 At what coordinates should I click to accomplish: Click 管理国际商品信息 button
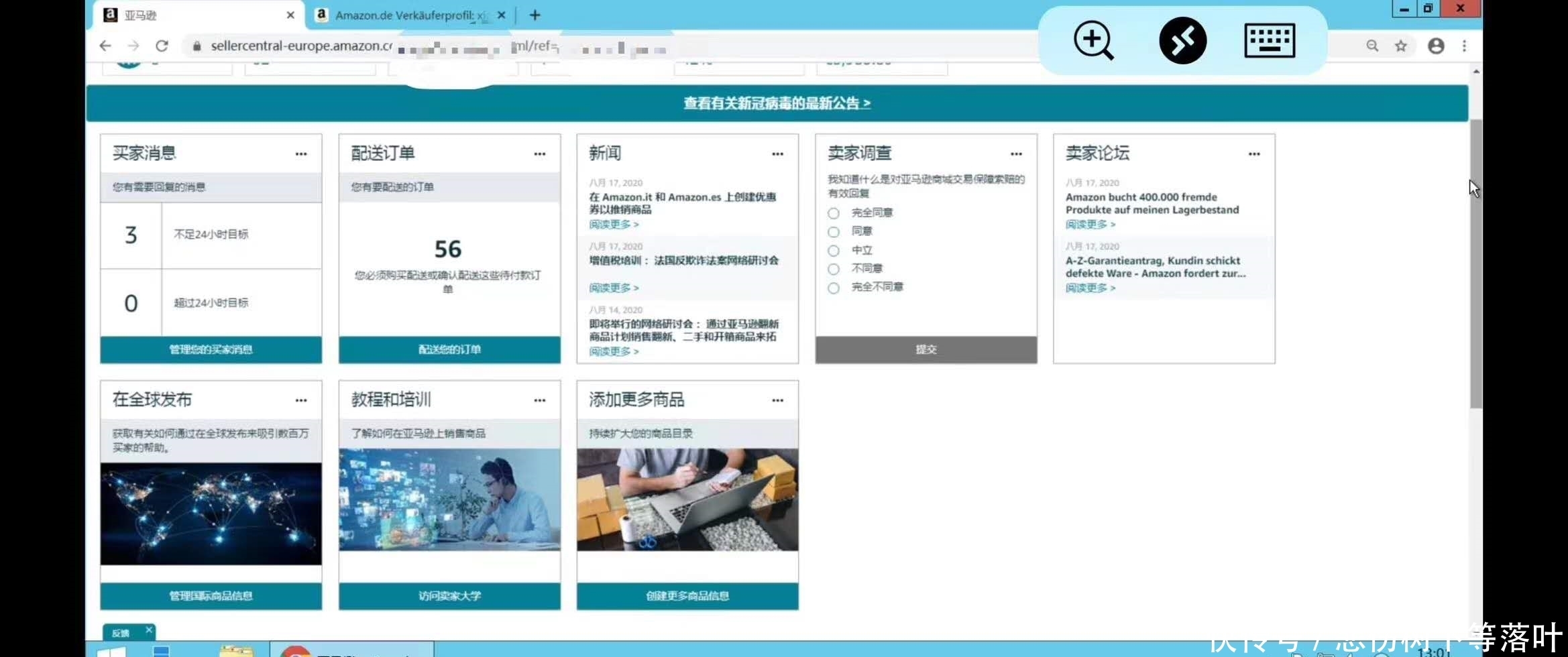tap(211, 596)
